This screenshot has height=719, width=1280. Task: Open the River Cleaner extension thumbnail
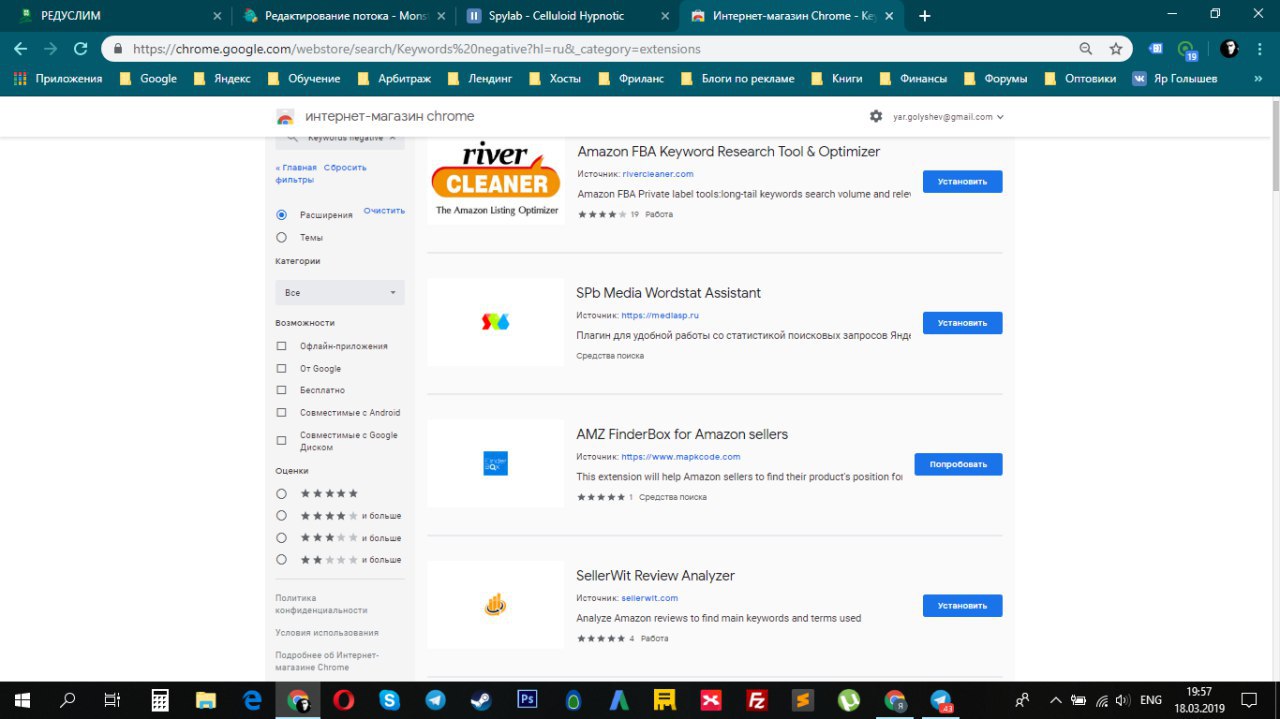tap(496, 181)
